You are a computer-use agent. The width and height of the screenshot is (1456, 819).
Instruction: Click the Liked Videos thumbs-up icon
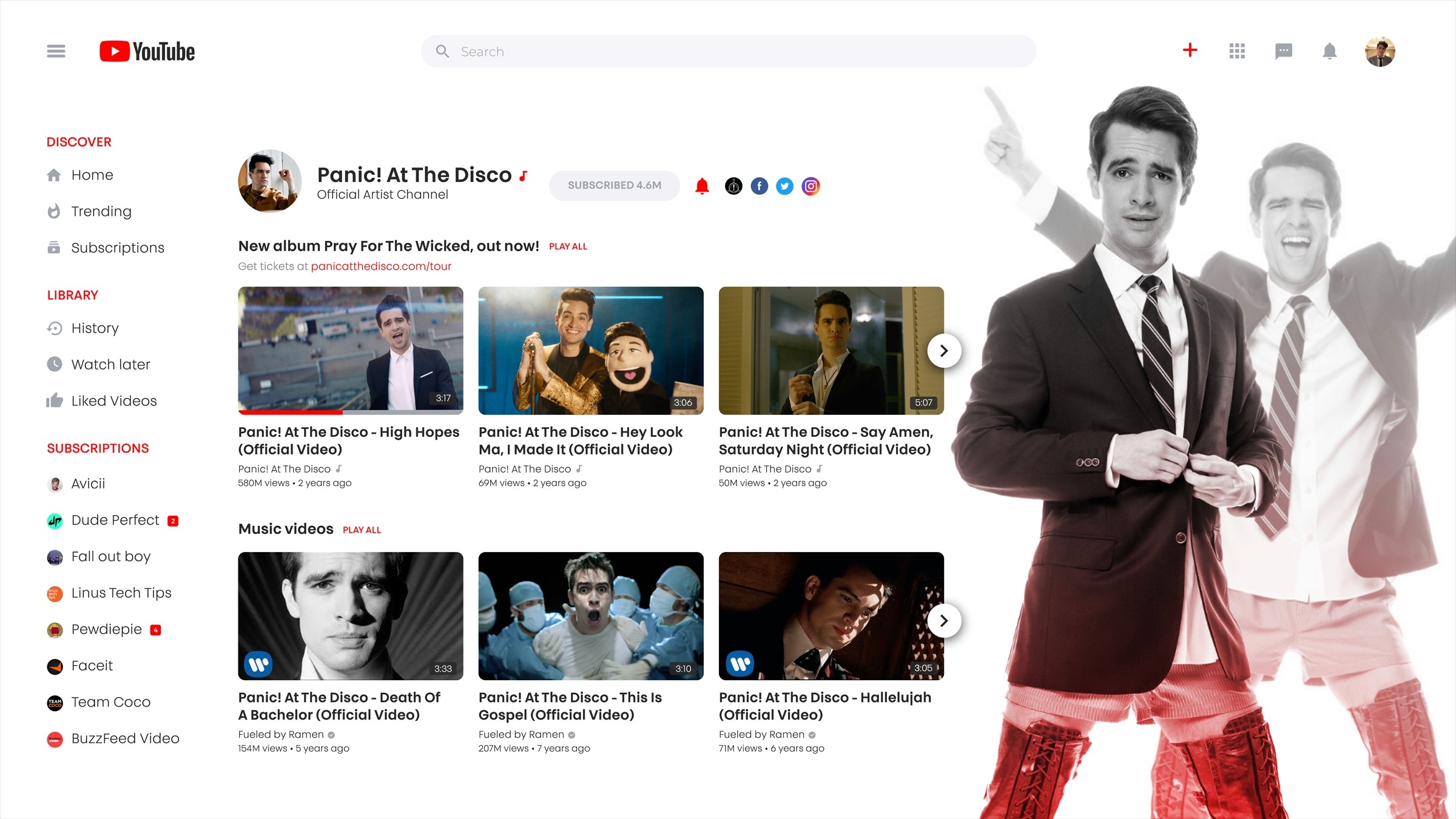click(x=55, y=400)
